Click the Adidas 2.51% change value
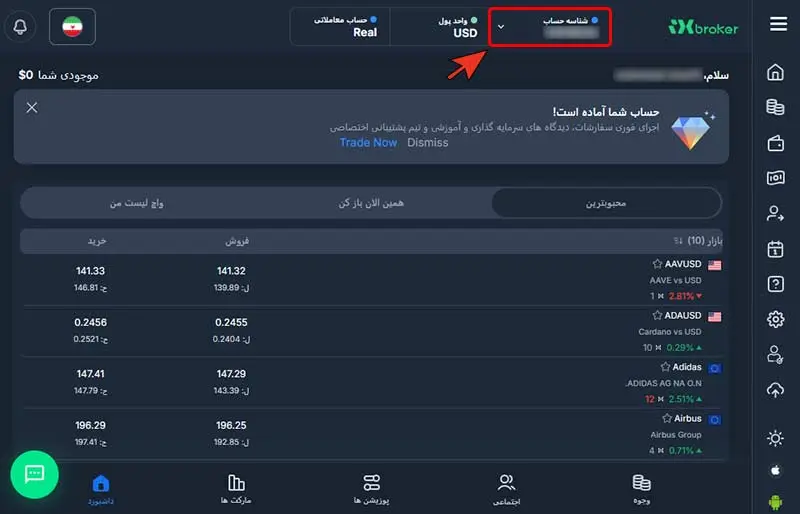Image resolution: width=800 pixels, height=514 pixels. point(681,399)
